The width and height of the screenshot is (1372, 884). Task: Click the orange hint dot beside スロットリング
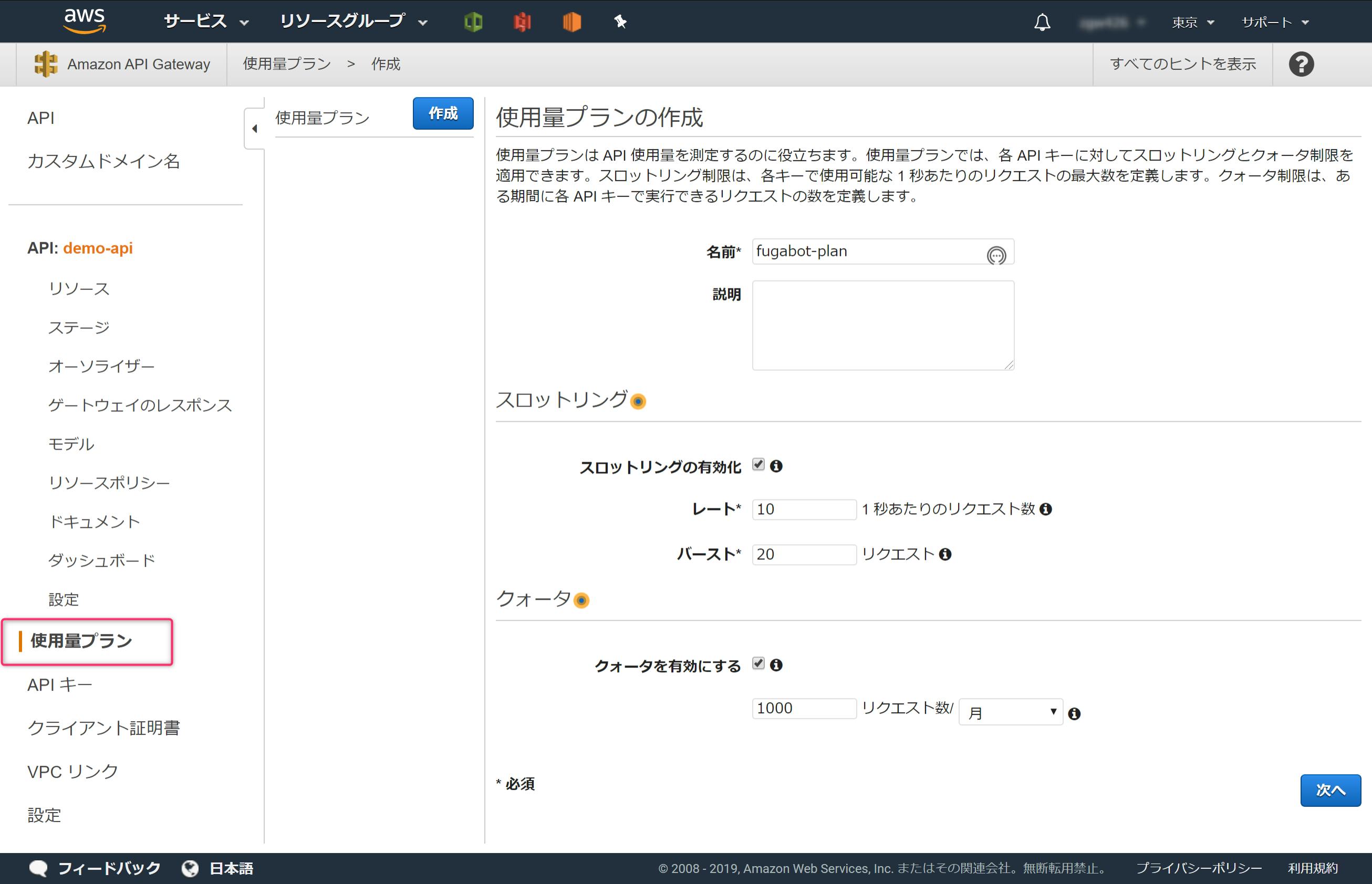[638, 401]
